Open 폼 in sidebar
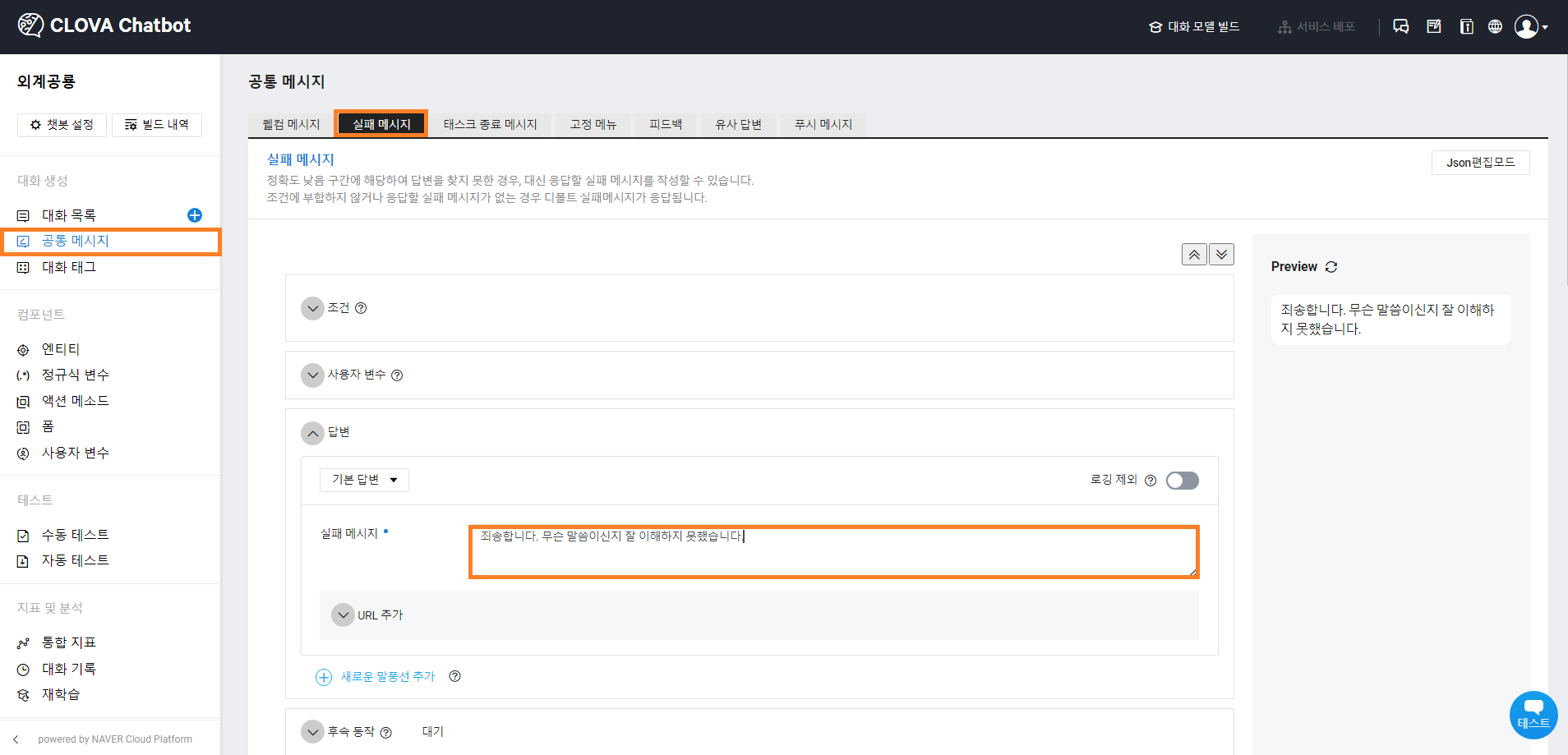The width and height of the screenshot is (1568, 755). [x=48, y=427]
